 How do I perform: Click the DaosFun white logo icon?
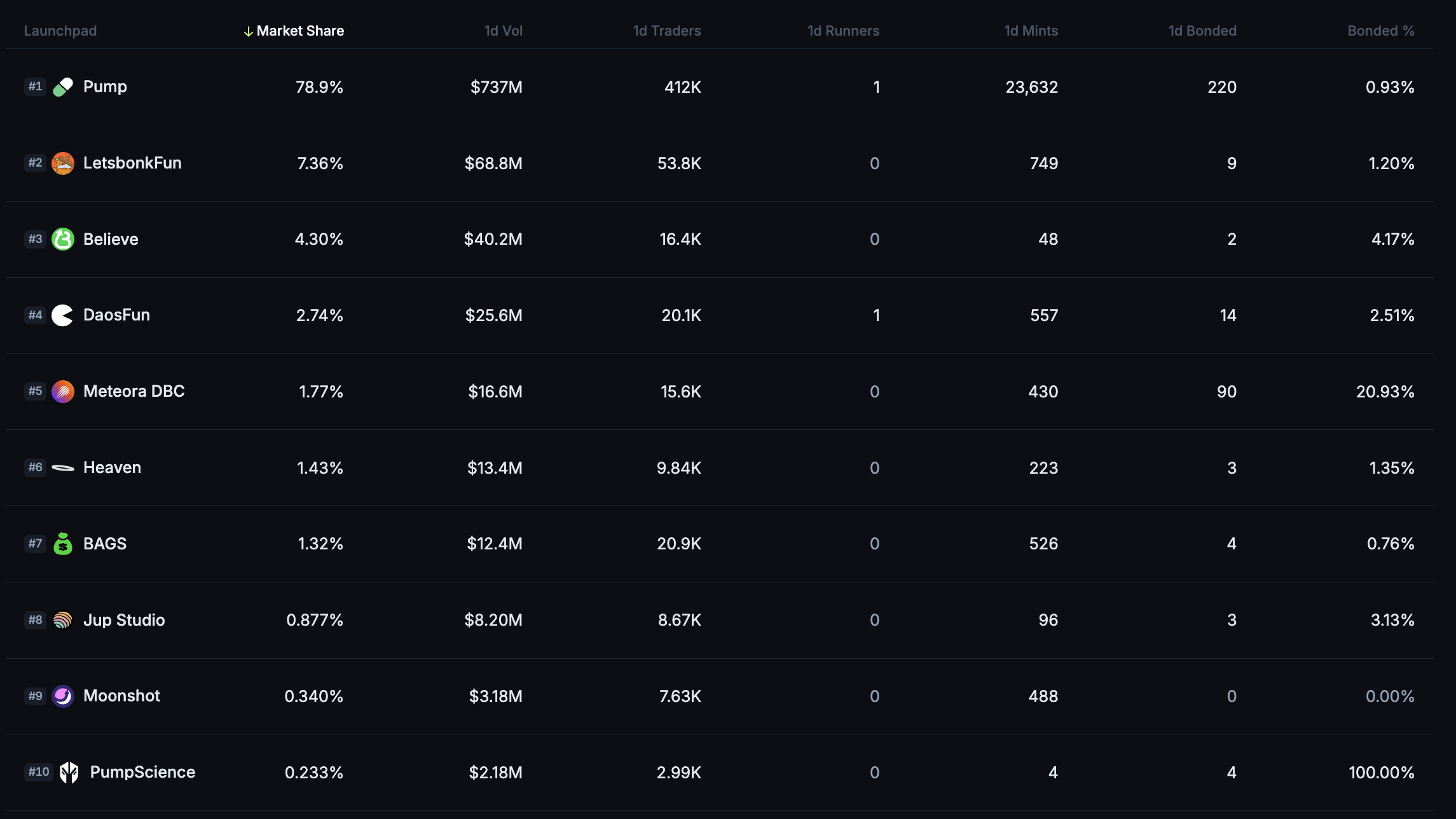63,315
